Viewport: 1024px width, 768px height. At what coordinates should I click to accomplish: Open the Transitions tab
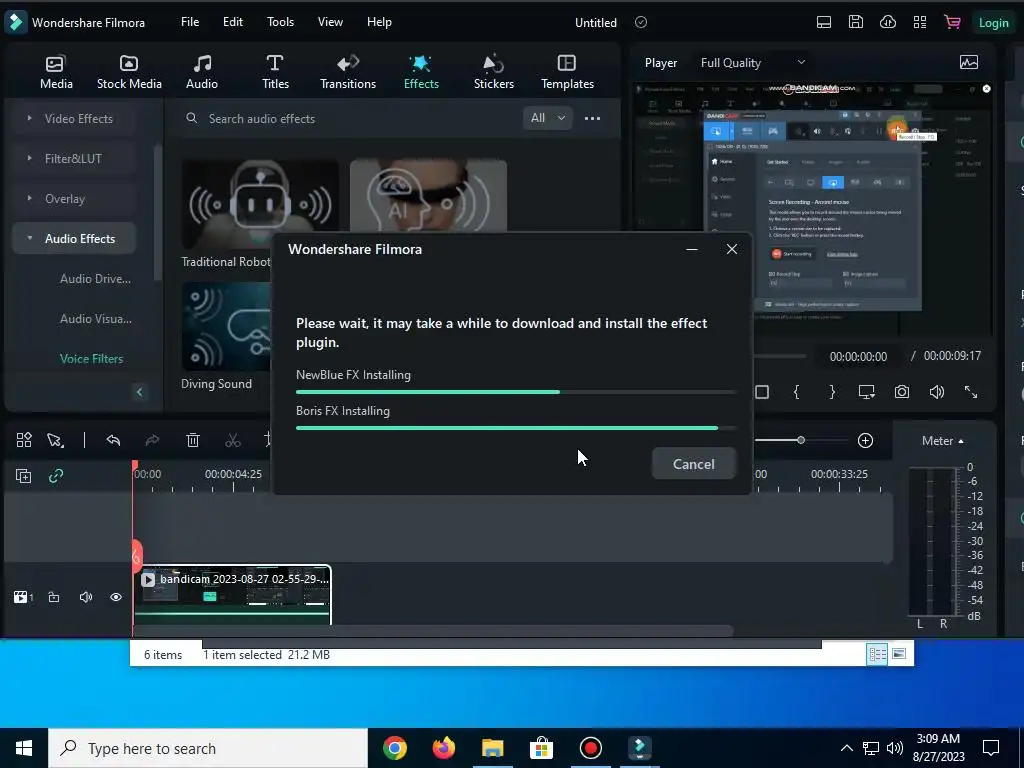pos(347,72)
